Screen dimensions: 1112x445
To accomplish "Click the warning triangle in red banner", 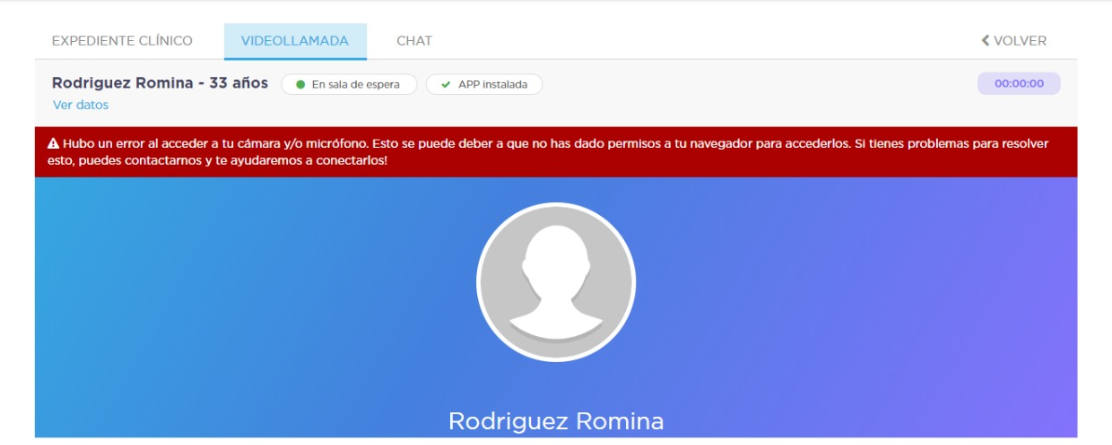I will [x=52, y=143].
